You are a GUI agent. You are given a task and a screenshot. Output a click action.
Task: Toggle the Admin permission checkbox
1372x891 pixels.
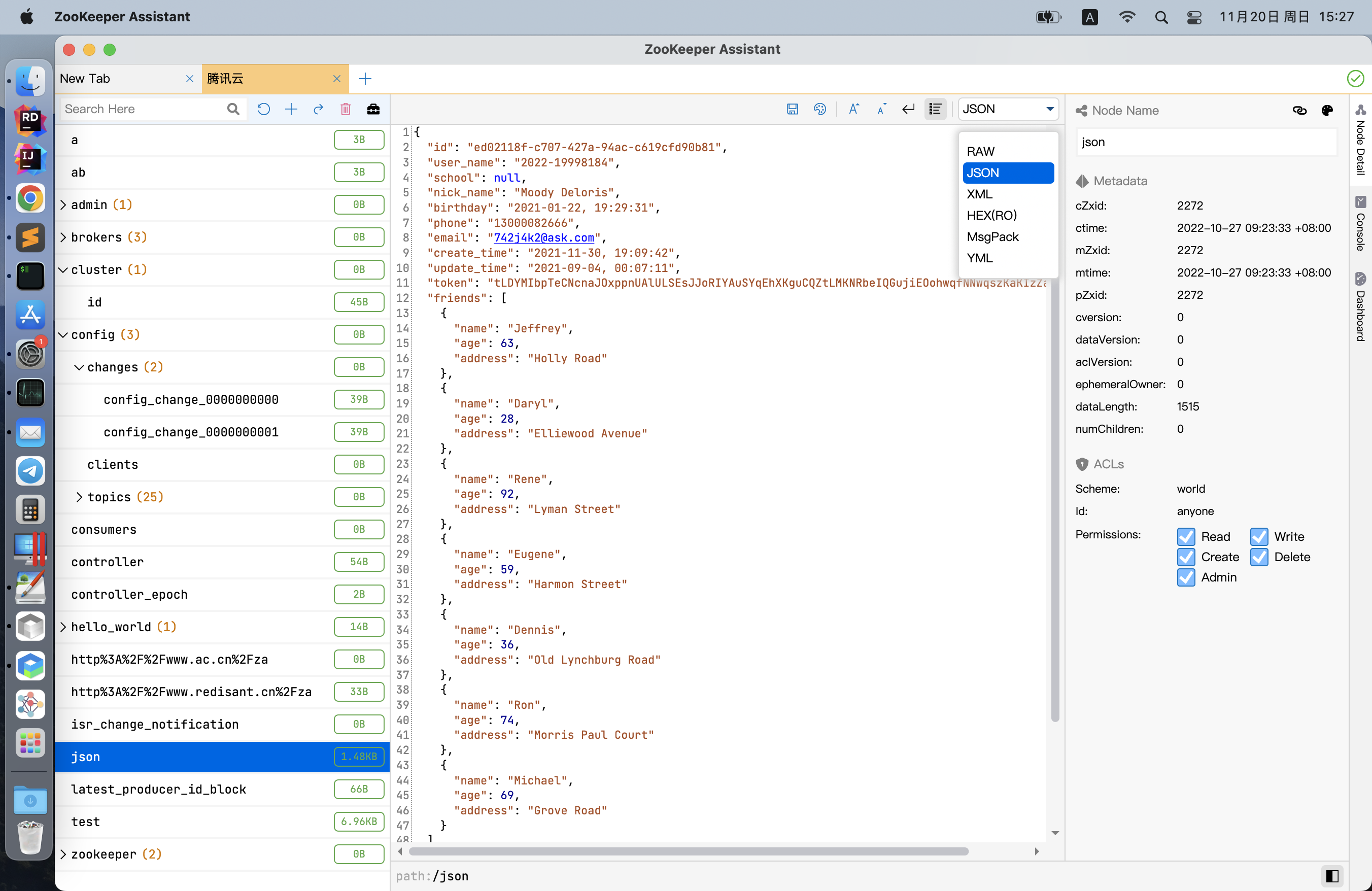pos(1186,577)
